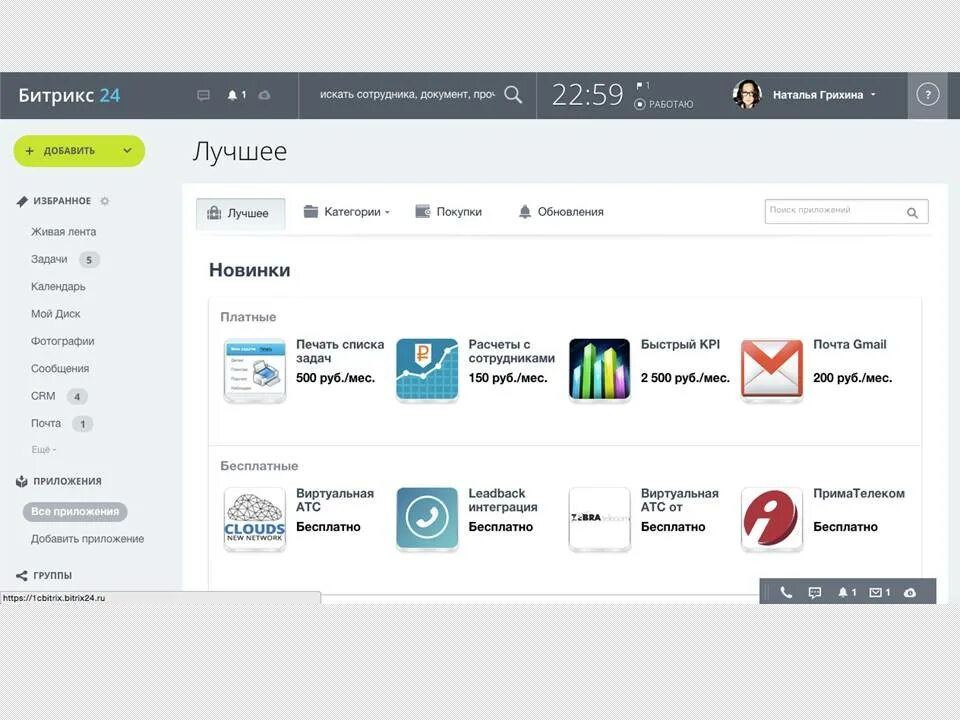Image resolution: width=960 pixels, height=720 pixels.
Task: Click Быстрый KPI title link
Action: click(x=680, y=344)
